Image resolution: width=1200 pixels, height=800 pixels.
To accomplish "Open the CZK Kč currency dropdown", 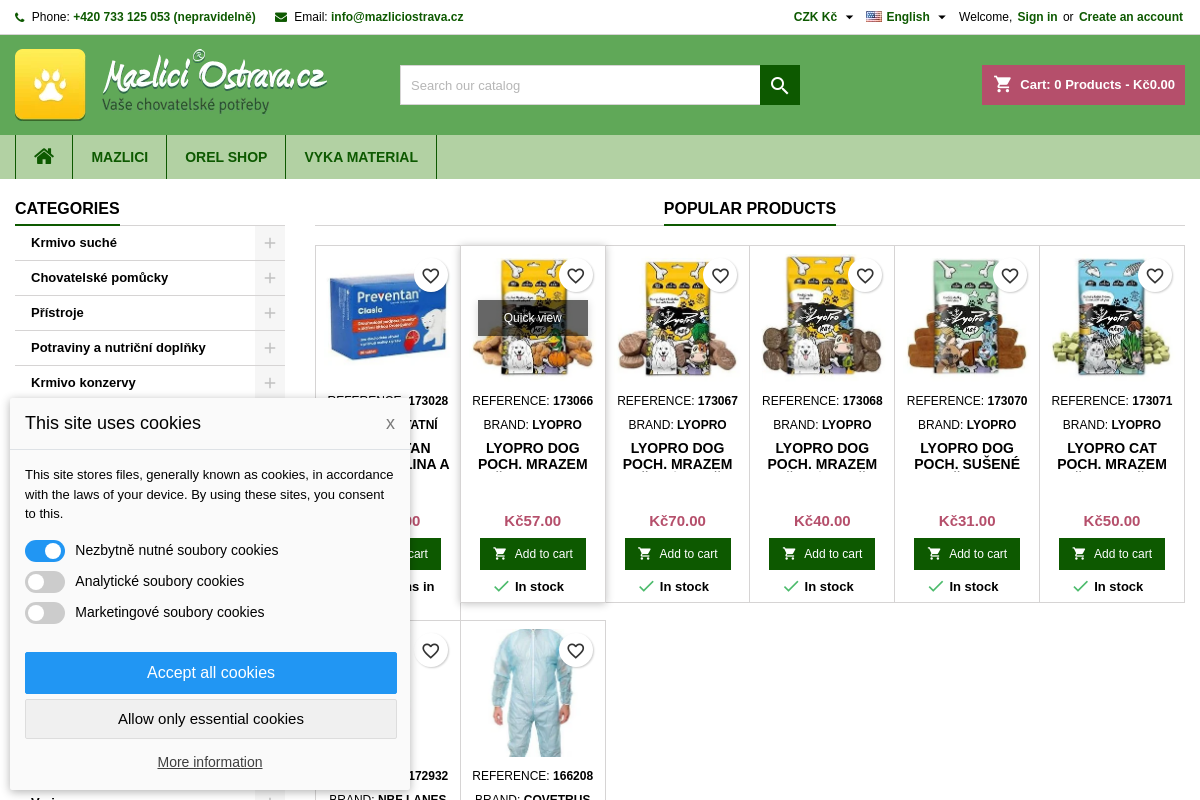I will click(824, 17).
